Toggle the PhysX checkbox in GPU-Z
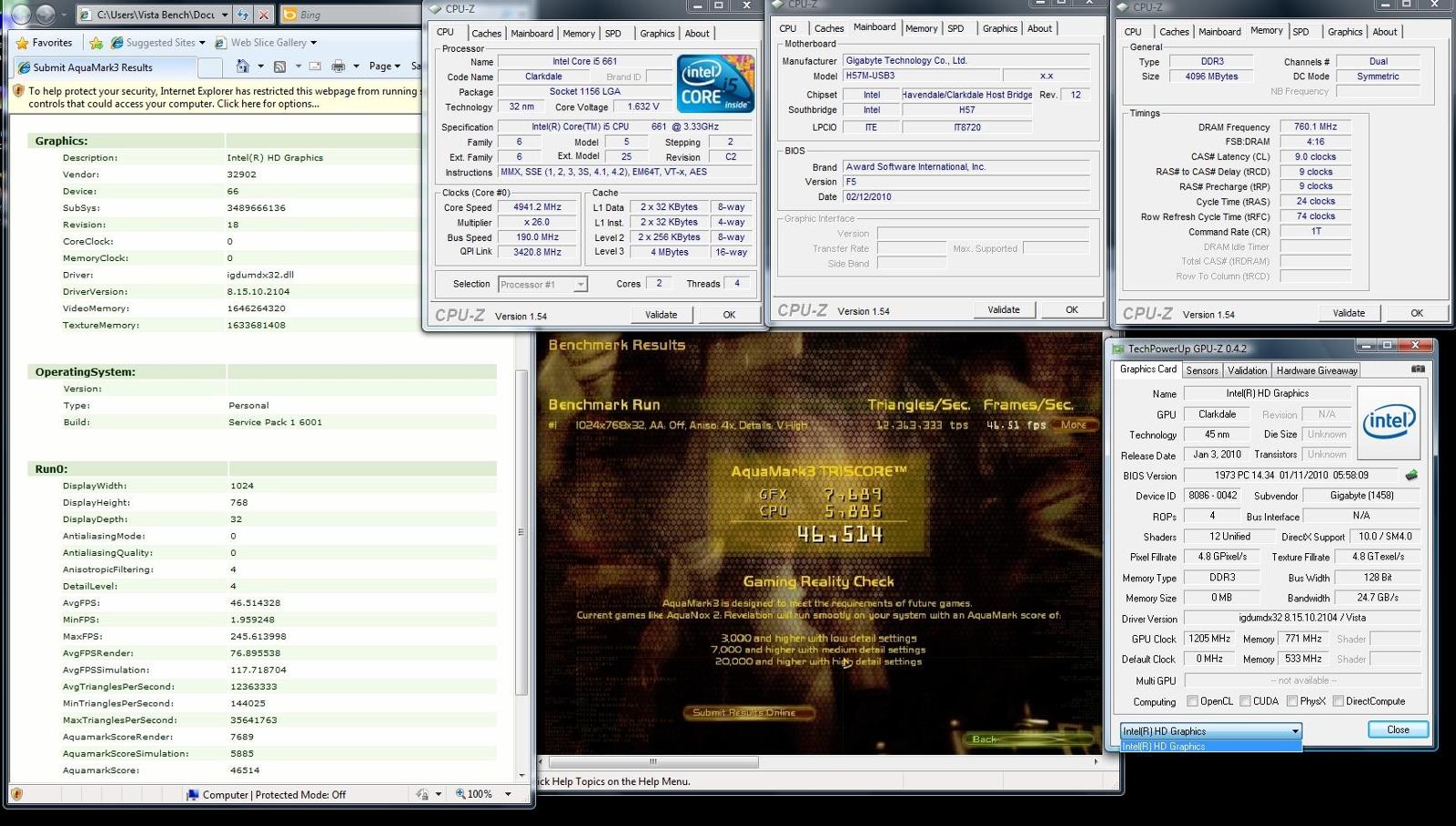 1291,701
